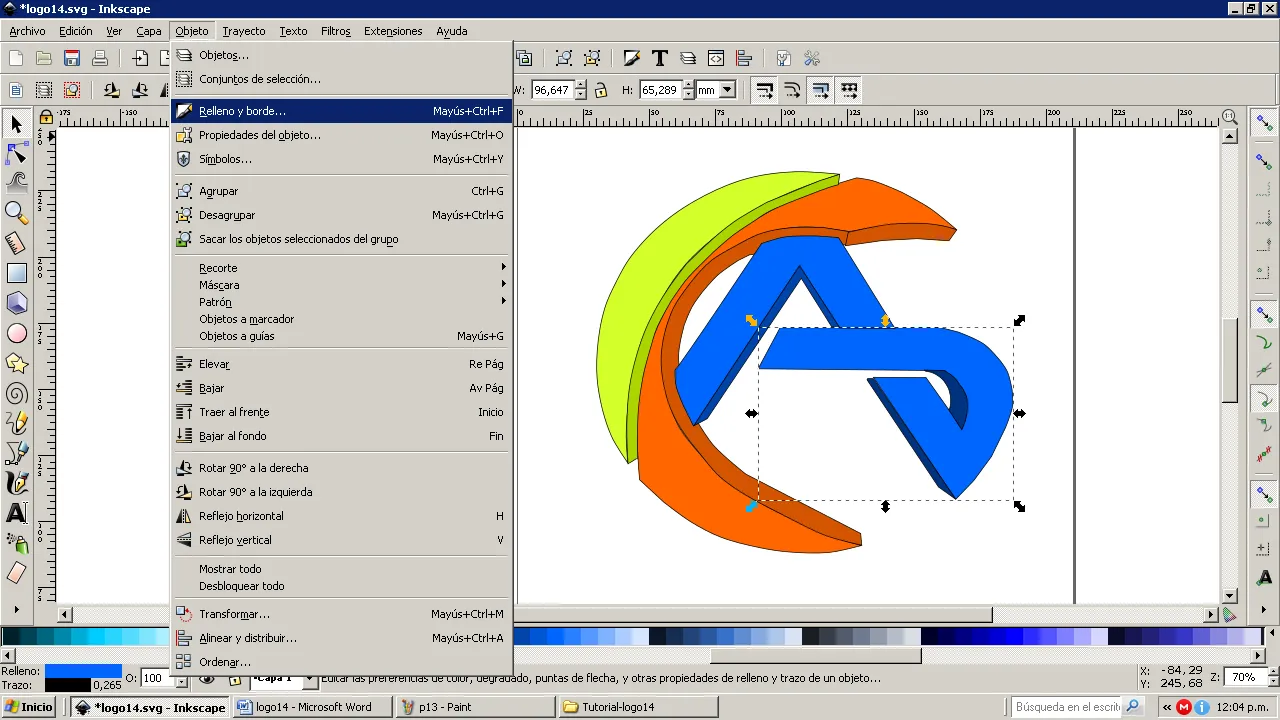The image size is (1280, 720).
Task: Switch to logo14 Microsoft Word taskbar button
Action: 313,707
